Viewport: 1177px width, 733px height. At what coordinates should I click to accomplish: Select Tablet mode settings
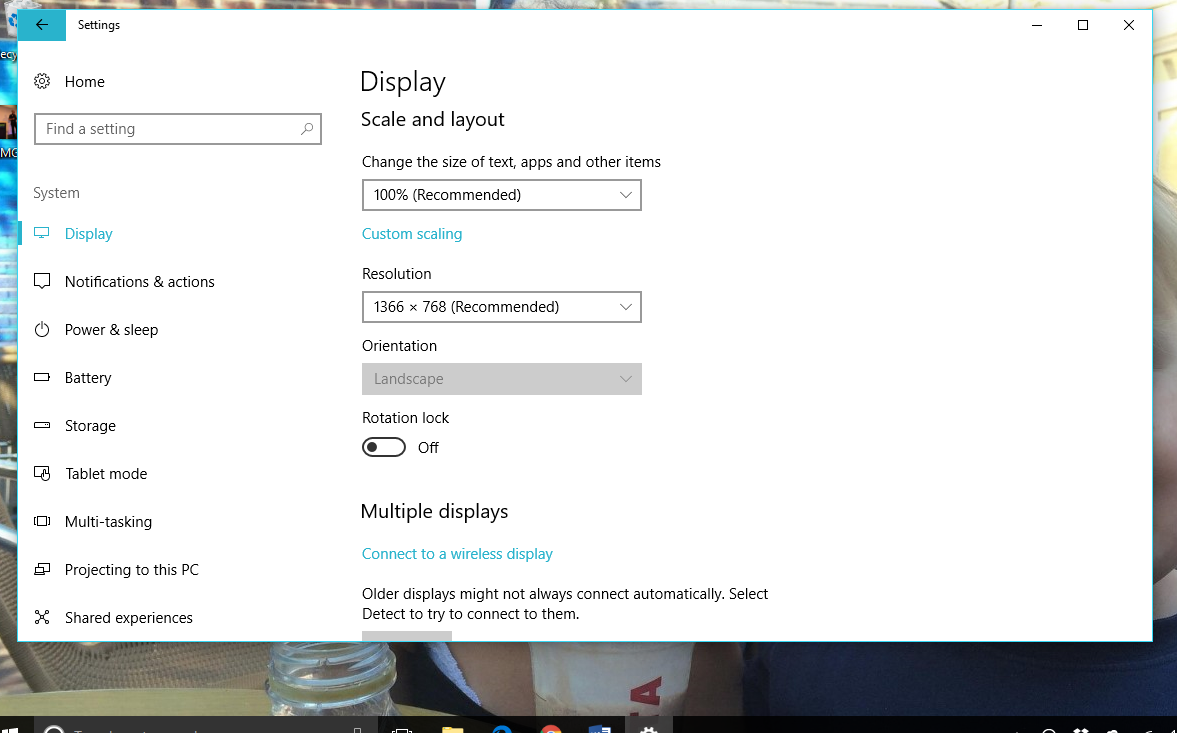[105, 473]
